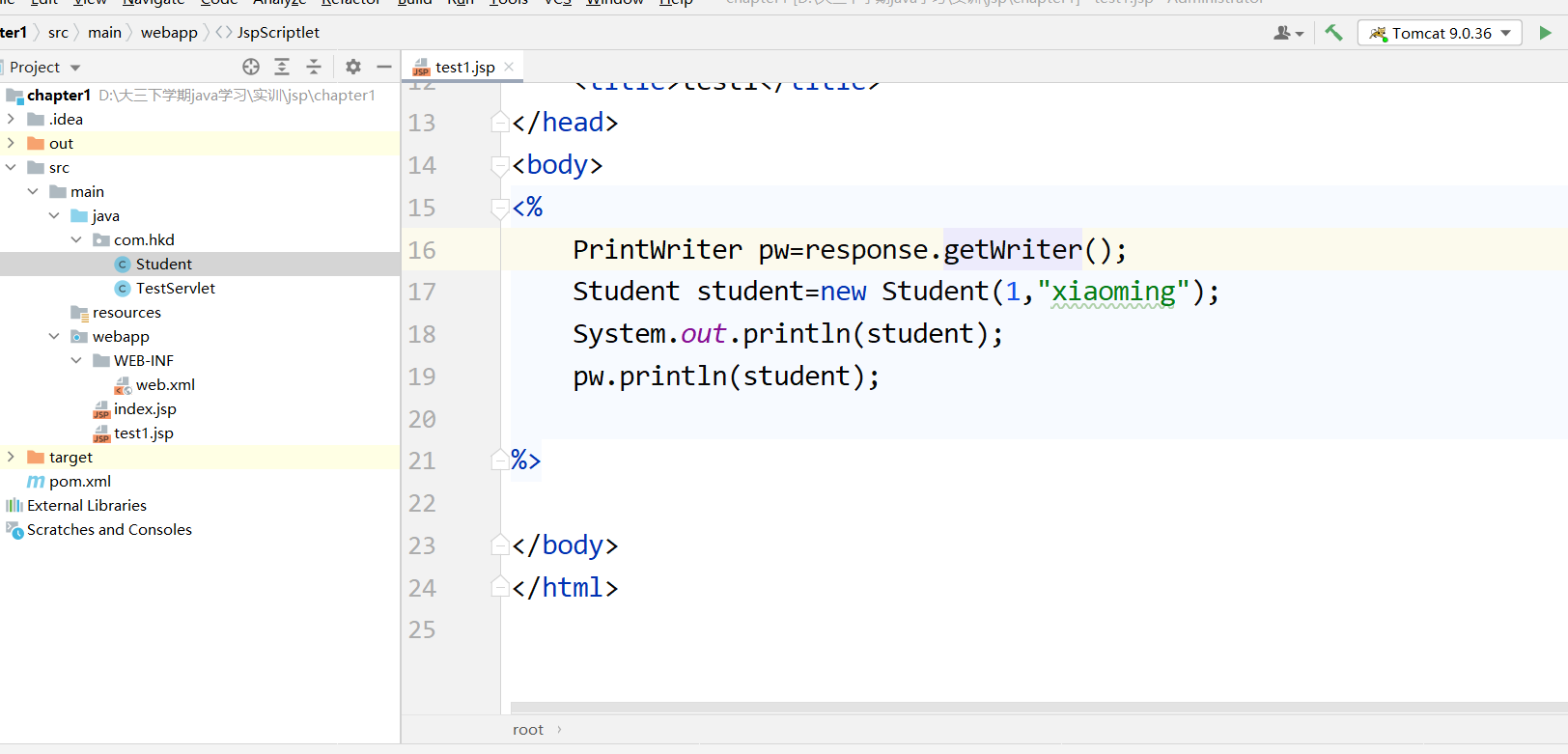Collapse the com.hkd package
Viewport: 1568px width, 754px height.
(x=76, y=239)
